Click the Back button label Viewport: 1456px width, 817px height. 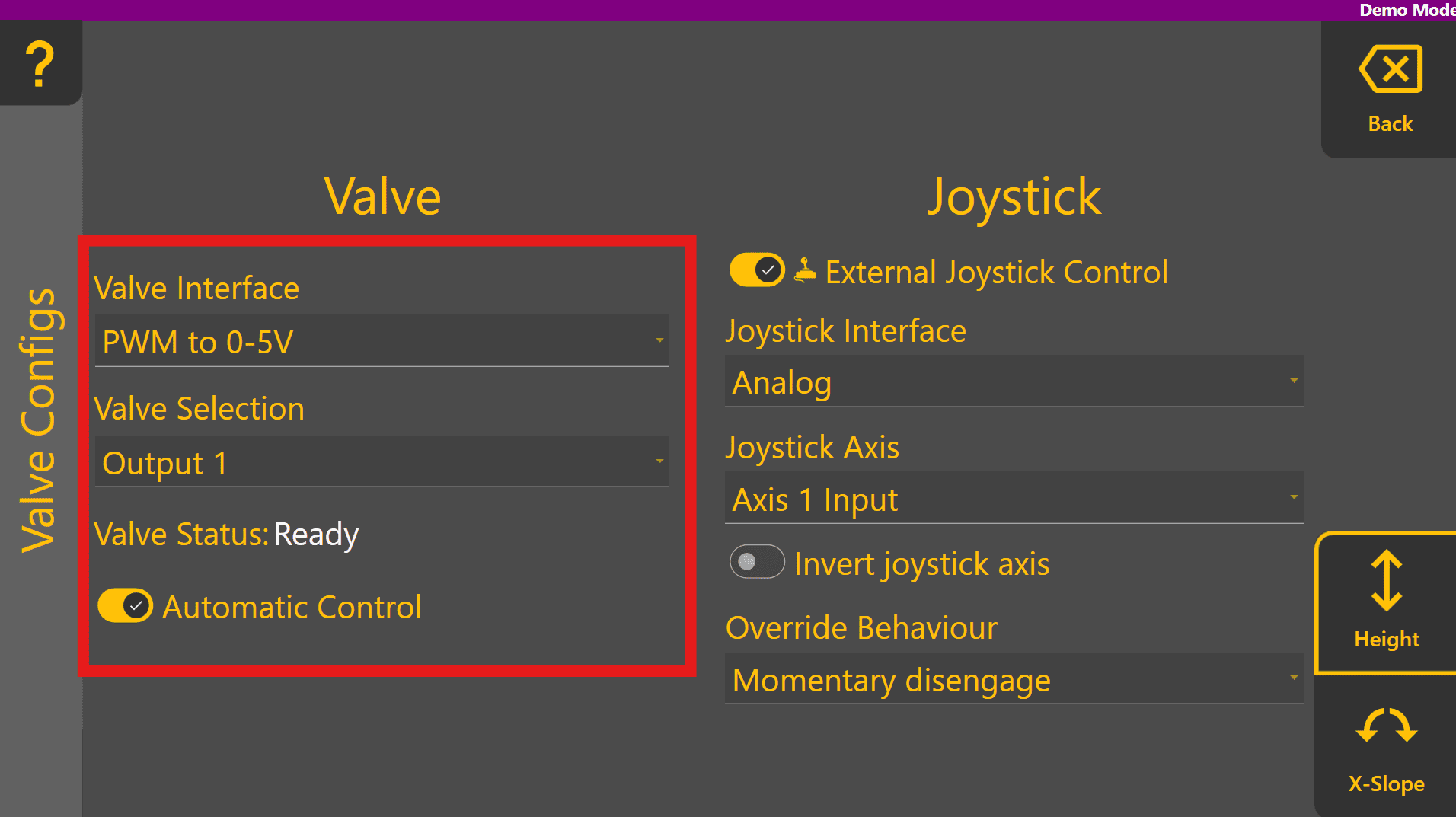pos(1390,123)
